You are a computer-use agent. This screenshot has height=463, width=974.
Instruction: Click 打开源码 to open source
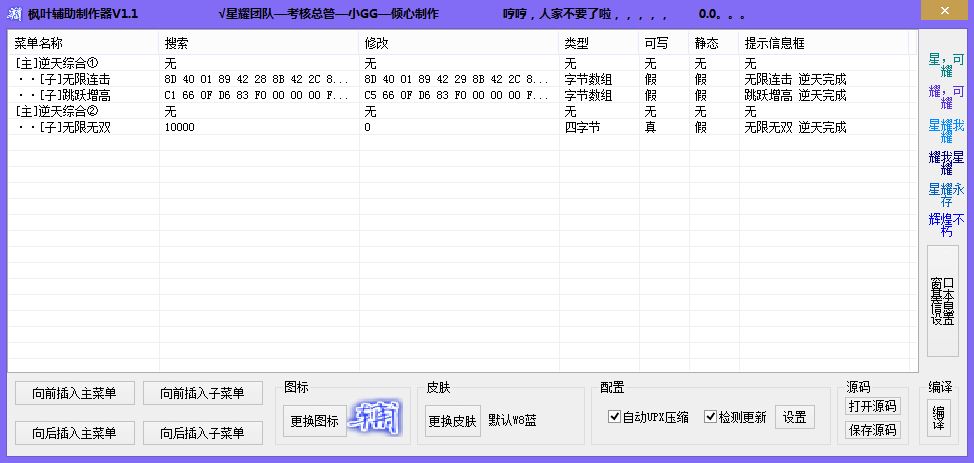(872, 406)
